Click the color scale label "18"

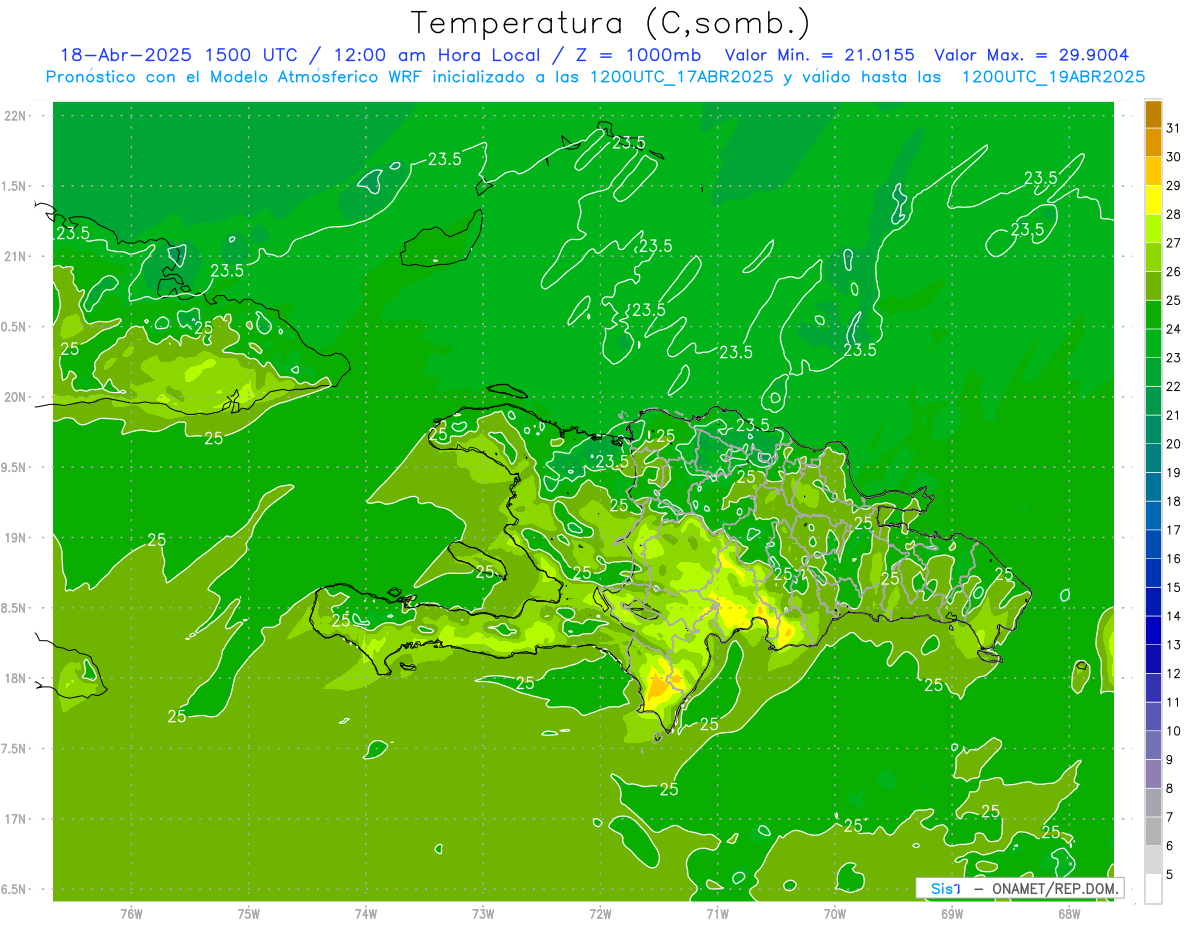pyautogui.click(x=1174, y=501)
